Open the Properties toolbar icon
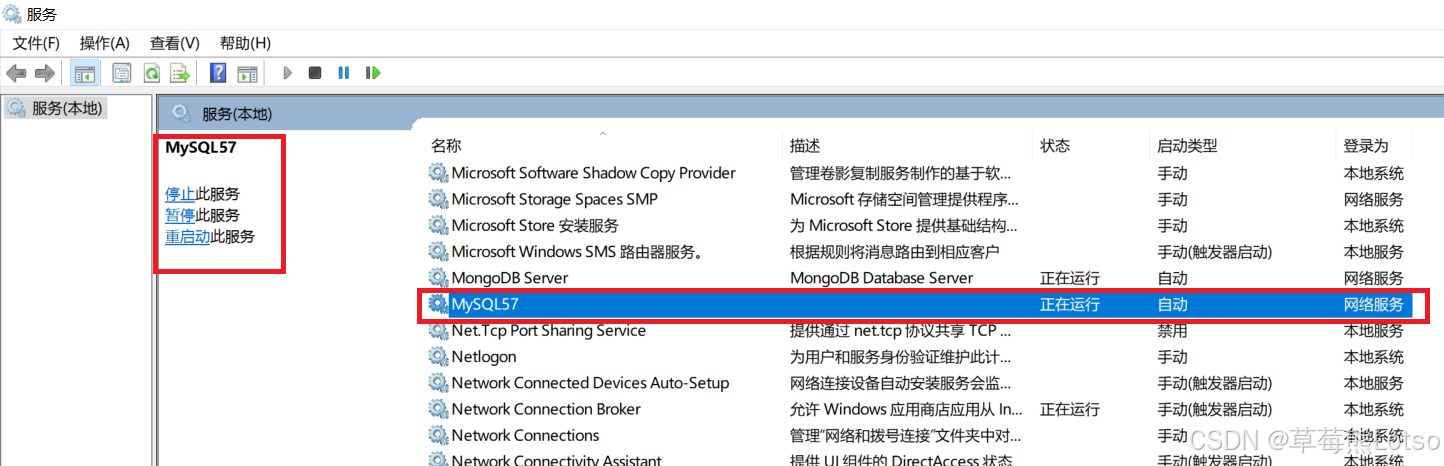Screen dimensions: 1444x466 click(x=122, y=73)
